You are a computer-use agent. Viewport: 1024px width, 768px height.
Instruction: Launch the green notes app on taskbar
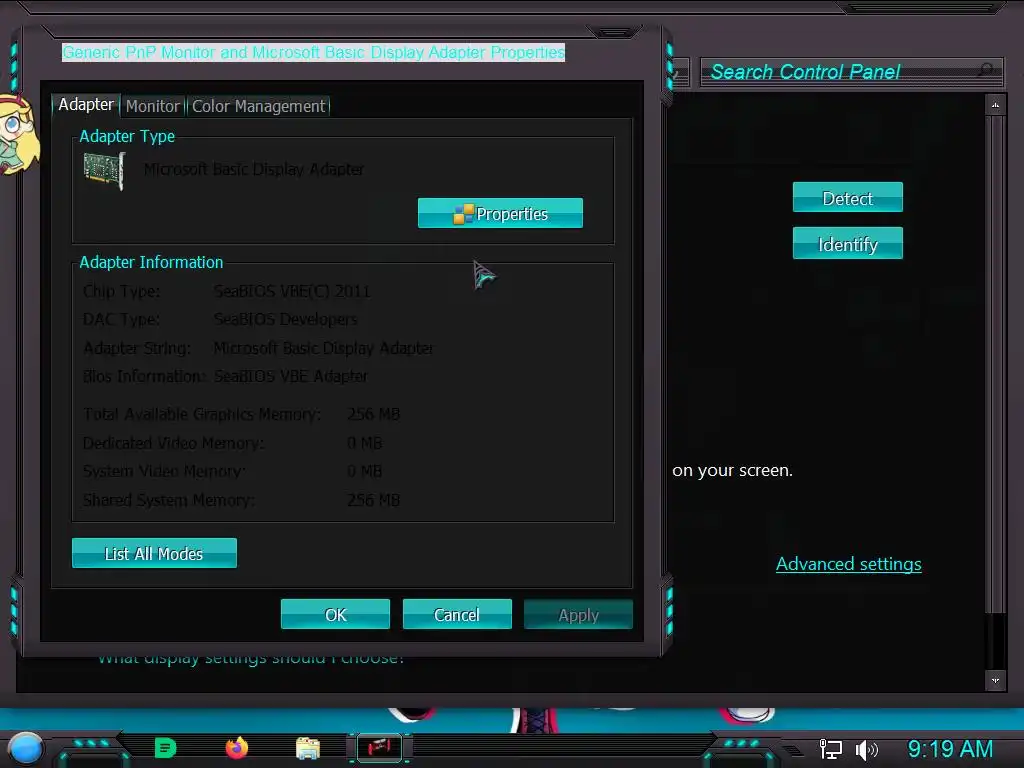tap(165, 748)
